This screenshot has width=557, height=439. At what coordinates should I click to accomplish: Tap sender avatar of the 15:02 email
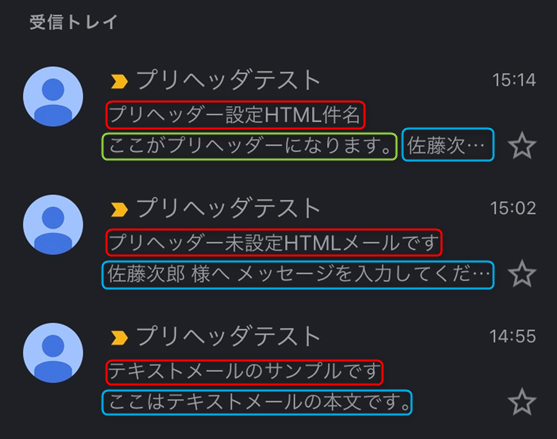(53, 224)
